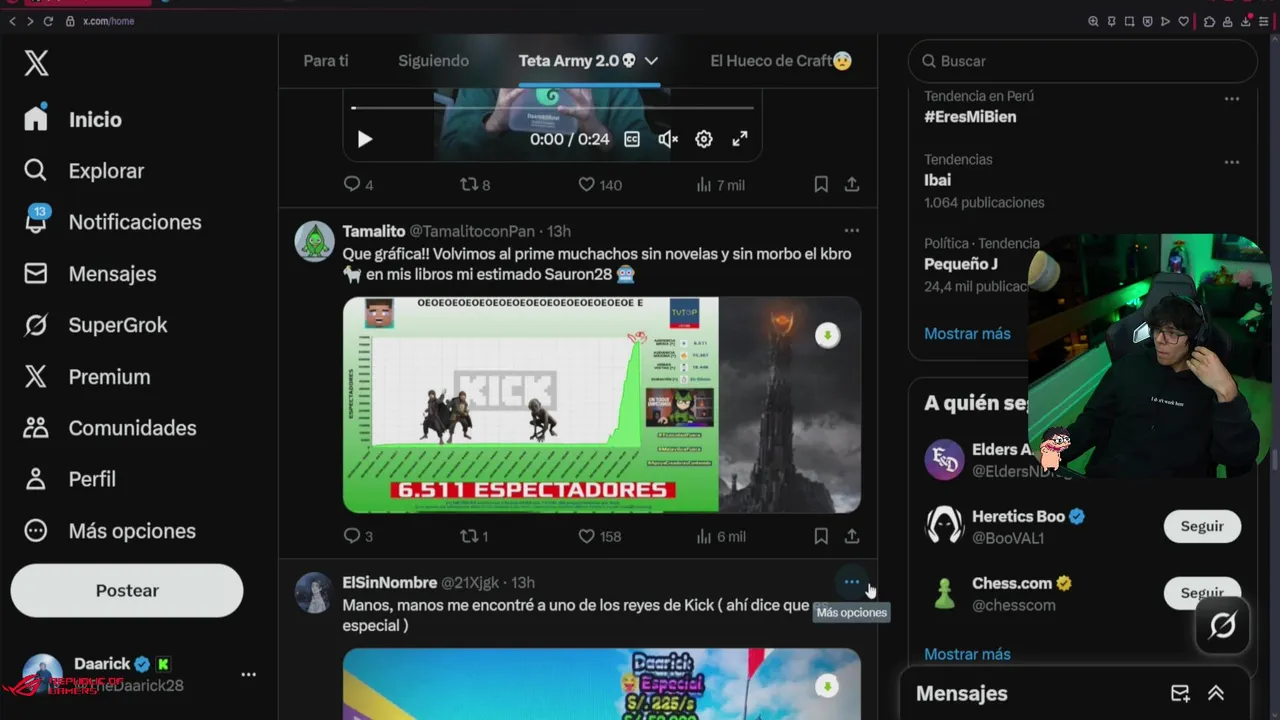Screen dimensions: 1280x720
Task: Reply to Tamalito post with 3 comments
Action: pyautogui.click(x=358, y=536)
